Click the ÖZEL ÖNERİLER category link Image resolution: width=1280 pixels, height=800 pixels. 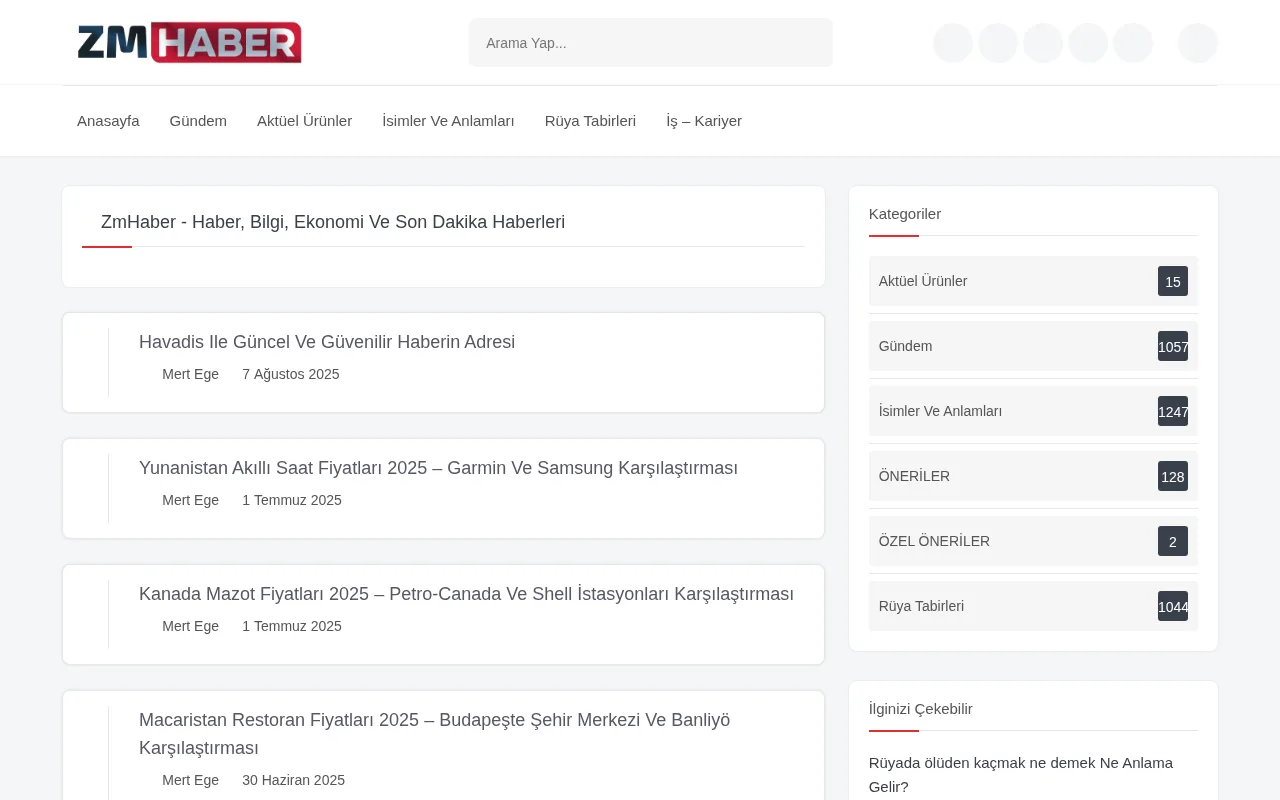(x=934, y=541)
